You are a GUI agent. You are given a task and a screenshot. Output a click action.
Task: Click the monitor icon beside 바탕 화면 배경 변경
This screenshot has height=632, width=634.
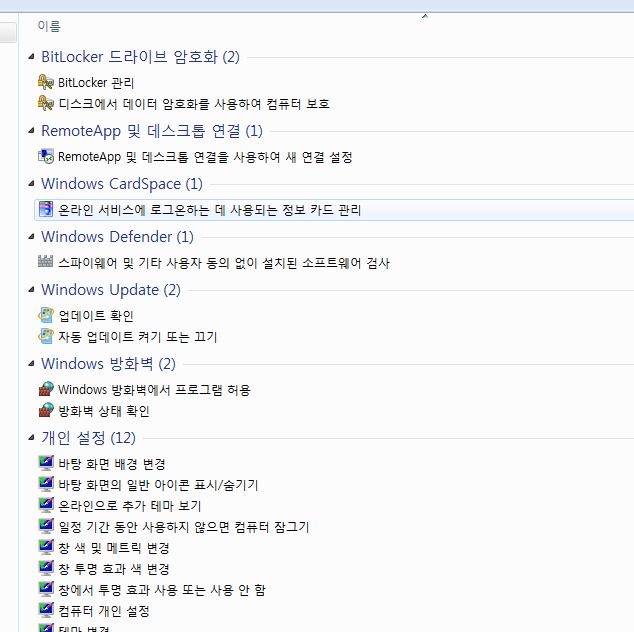point(46,463)
